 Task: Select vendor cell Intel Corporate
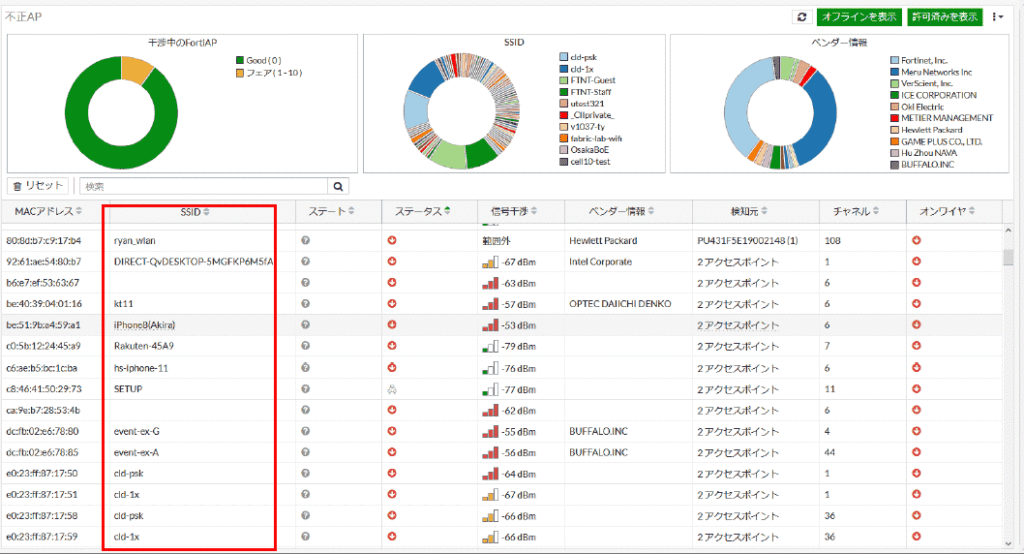(x=600, y=261)
